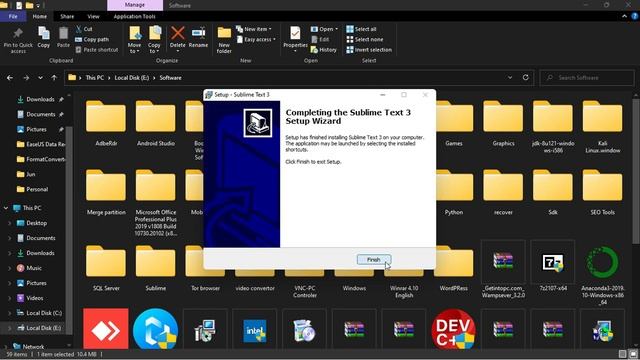Viewport: 640px width, 360px height.
Task: Click Local Disk (E:) breadcrumb
Action: point(131,78)
